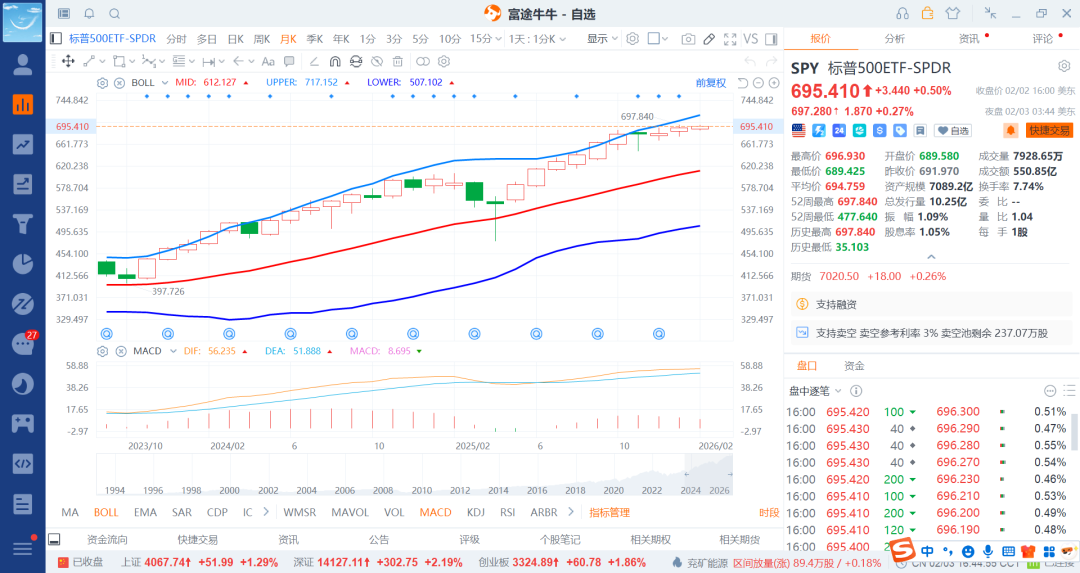Toggle hide drawings eye icon
Screen dimensions: 1080x573
coord(377,61)
